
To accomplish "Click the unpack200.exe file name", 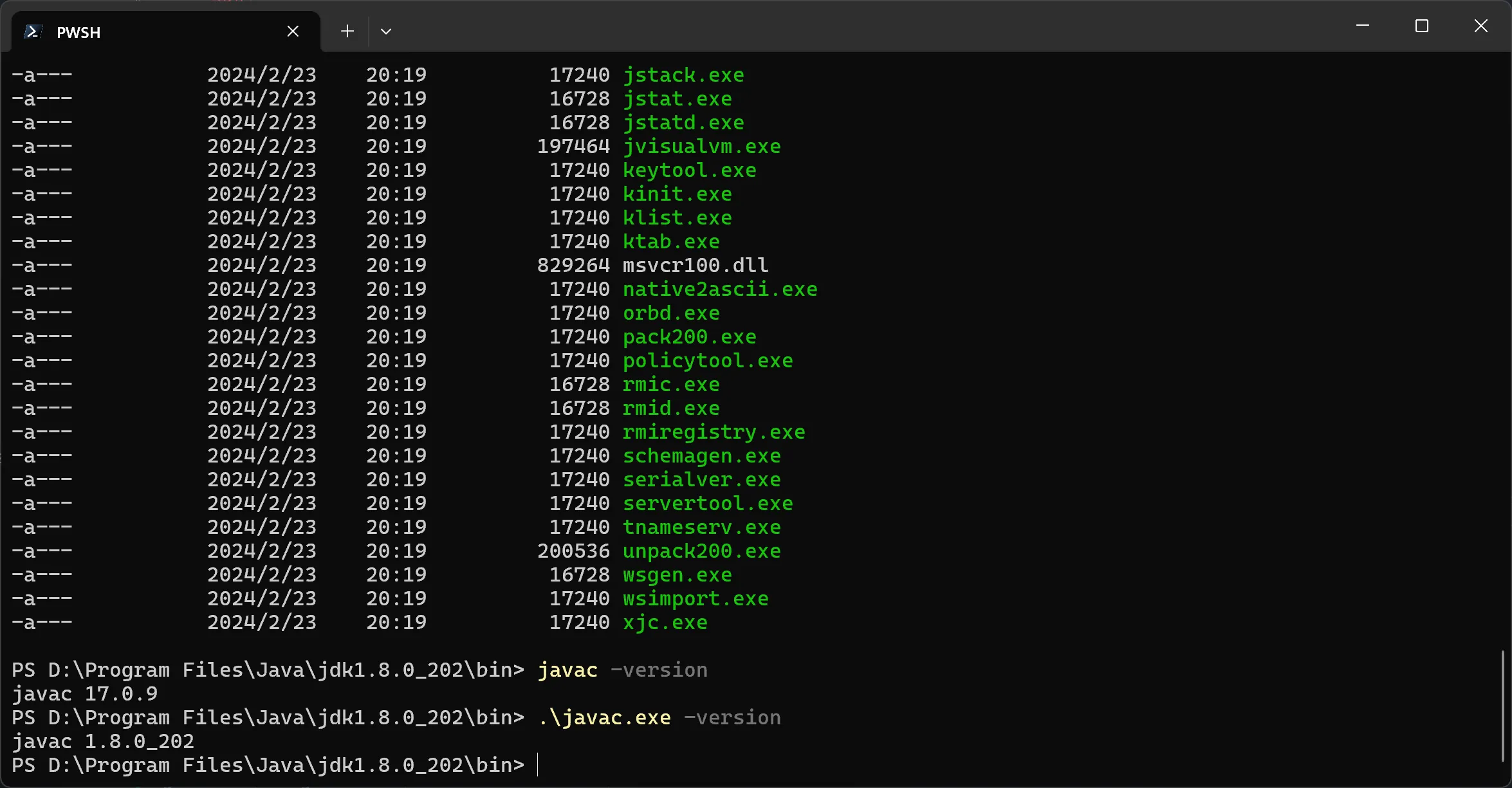I will pos(702,551).
